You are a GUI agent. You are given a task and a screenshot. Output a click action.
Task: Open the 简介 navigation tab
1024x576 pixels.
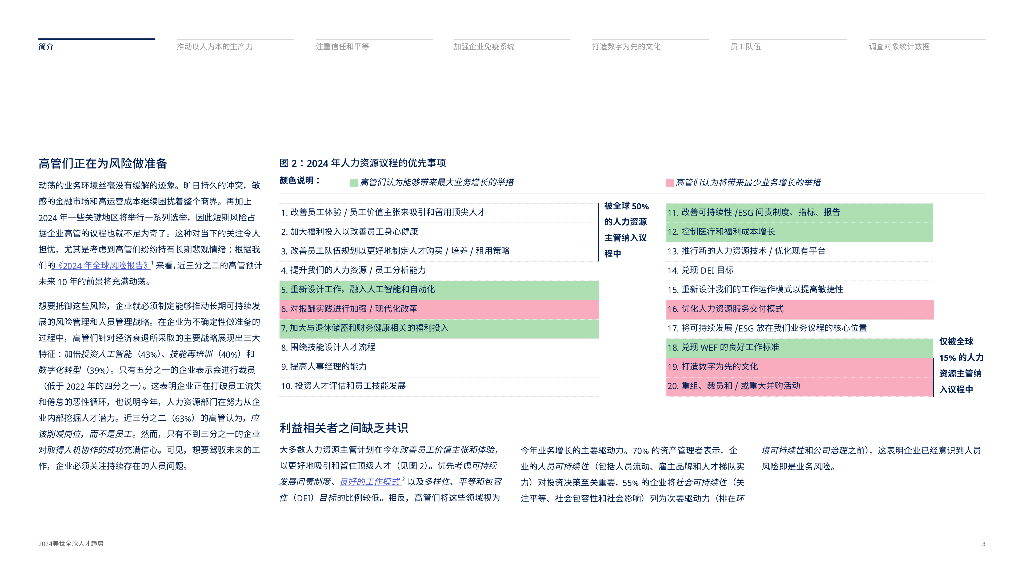coord(46,47)
